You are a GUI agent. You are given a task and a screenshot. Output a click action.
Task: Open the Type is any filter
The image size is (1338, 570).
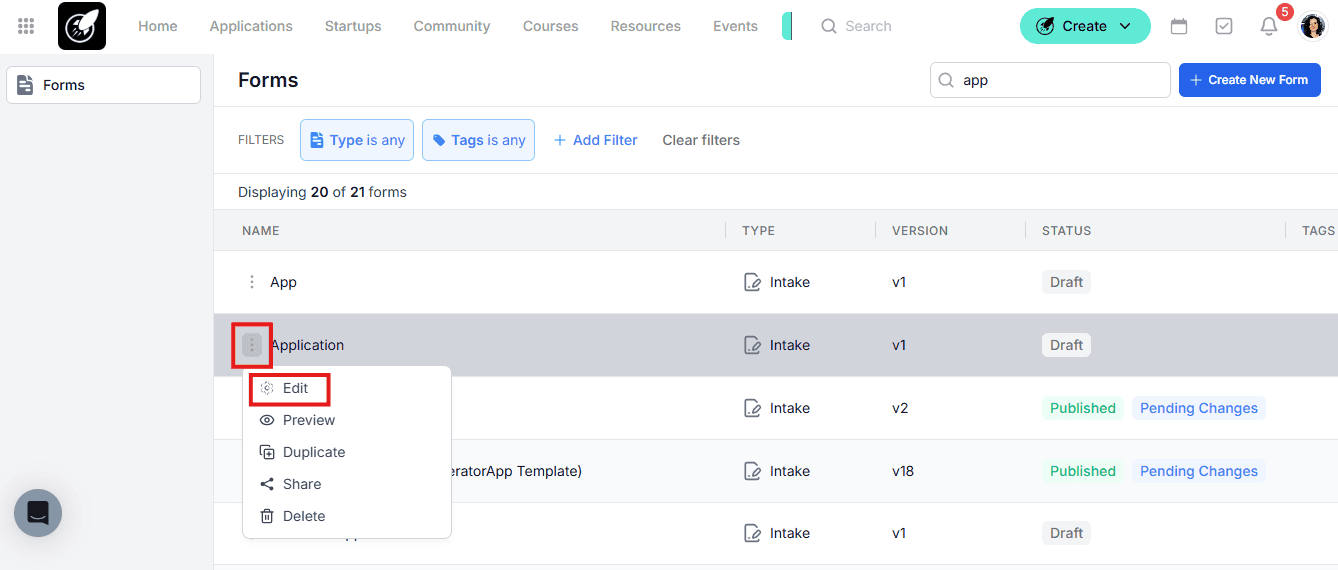click(x=357, y=140)
